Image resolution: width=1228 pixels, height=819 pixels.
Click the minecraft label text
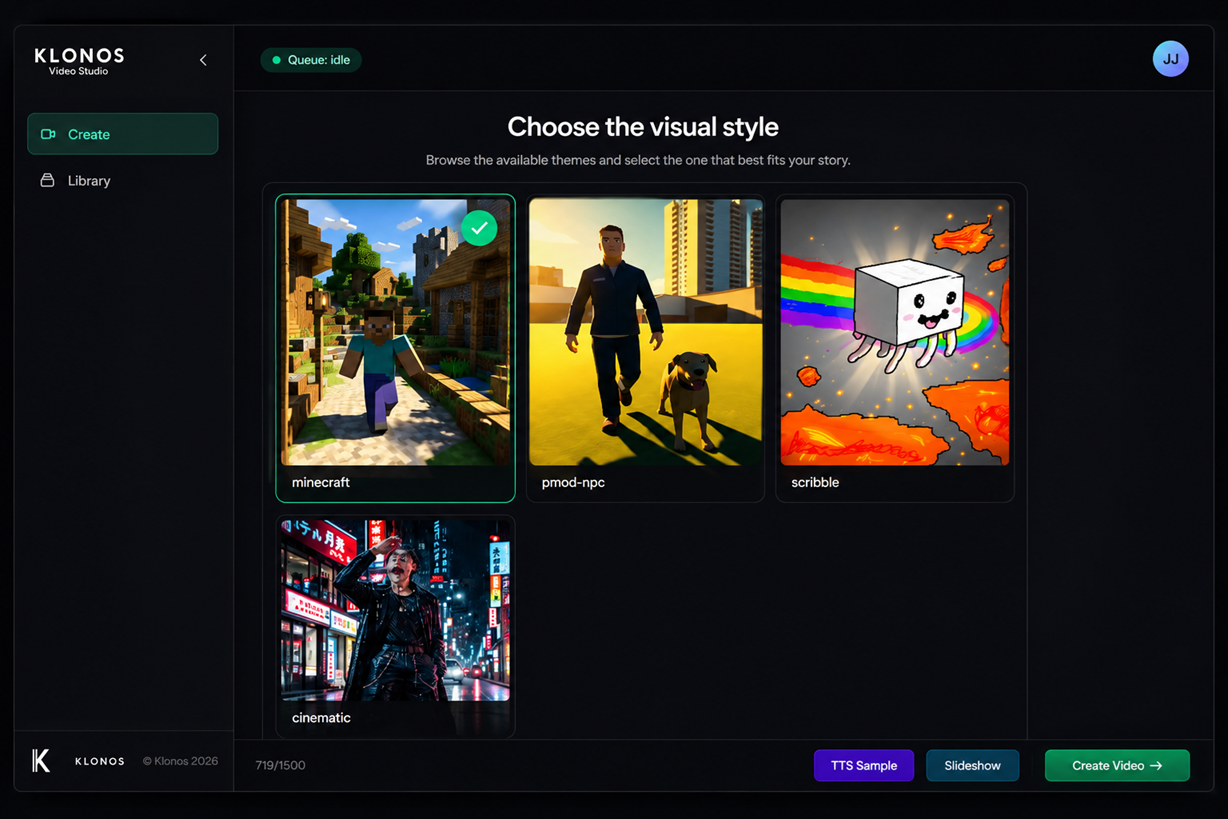(321, 482)
